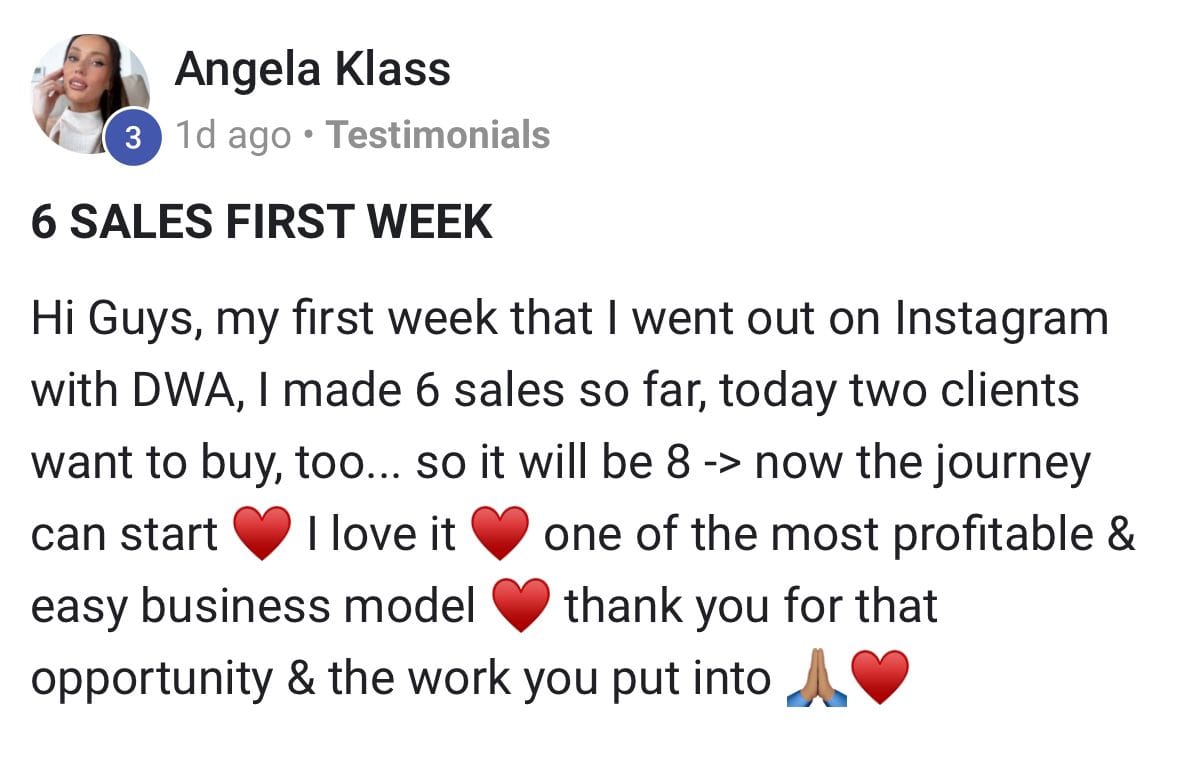Click the dot separator before Testimonials
The height and width of the screenshot is (768, 1179).
(308, 135)
